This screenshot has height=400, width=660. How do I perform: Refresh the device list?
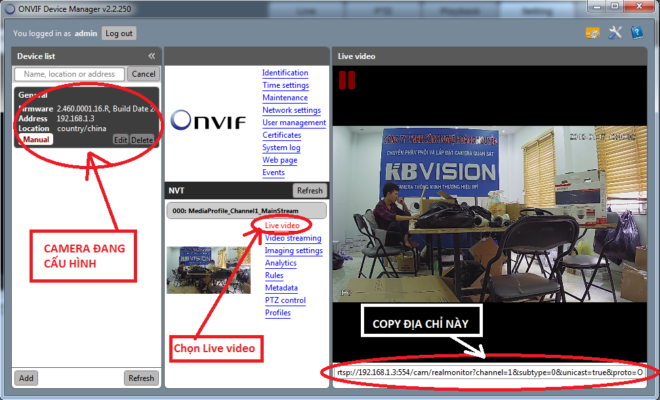[x=141, y=378]
